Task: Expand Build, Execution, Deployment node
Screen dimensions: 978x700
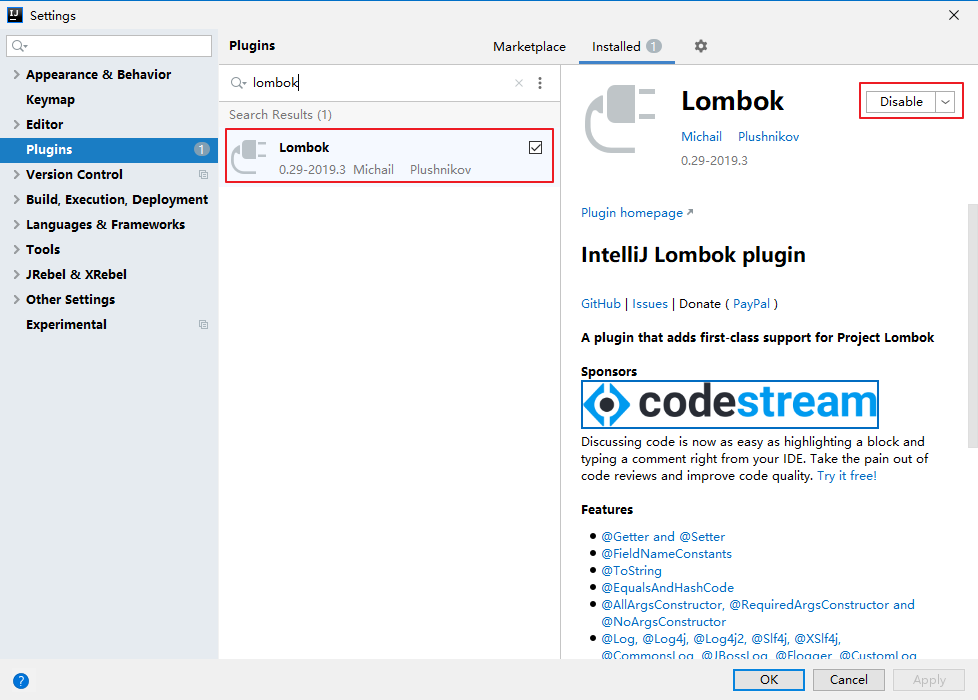Action: point(16,200)
